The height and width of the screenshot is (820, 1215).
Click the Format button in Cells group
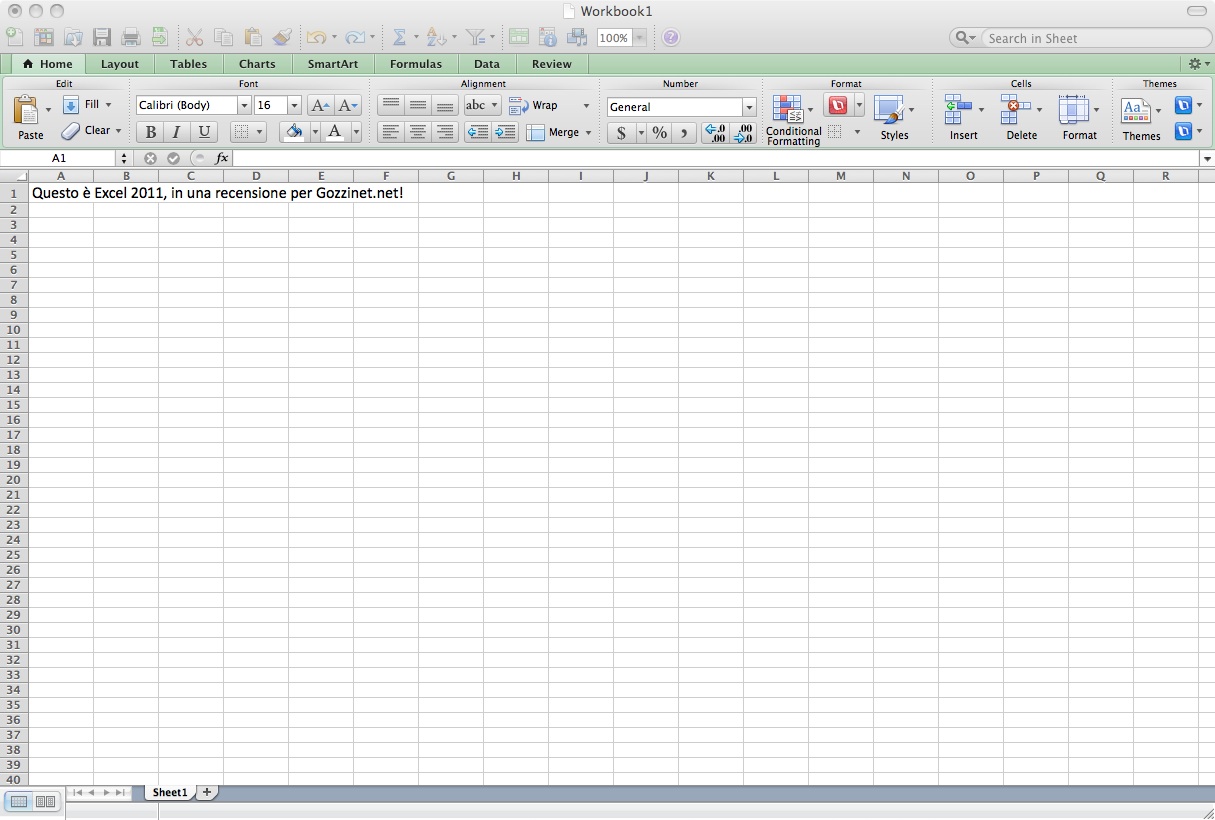click(x=1079, y=118)
